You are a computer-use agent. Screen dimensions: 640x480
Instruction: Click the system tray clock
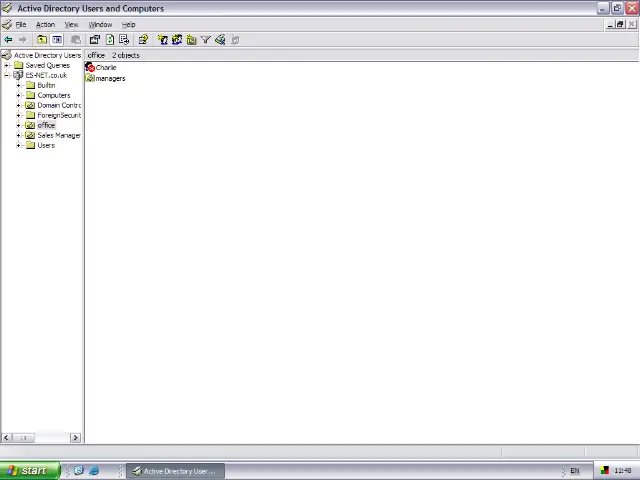coord(623,471)
